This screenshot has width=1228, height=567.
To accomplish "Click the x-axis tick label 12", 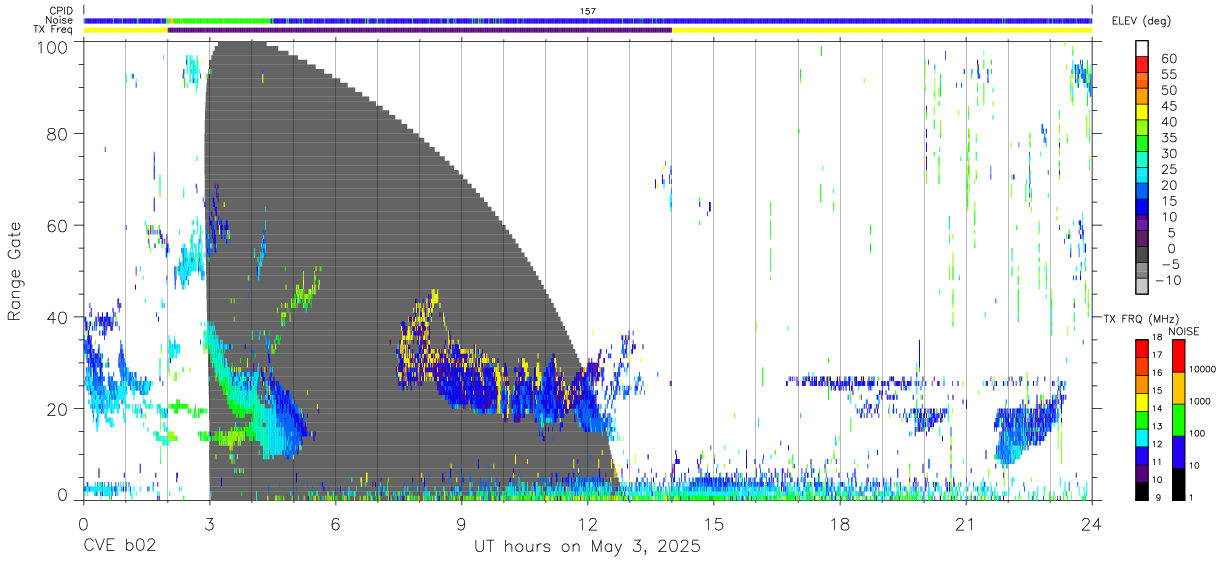I will [587, 524].
